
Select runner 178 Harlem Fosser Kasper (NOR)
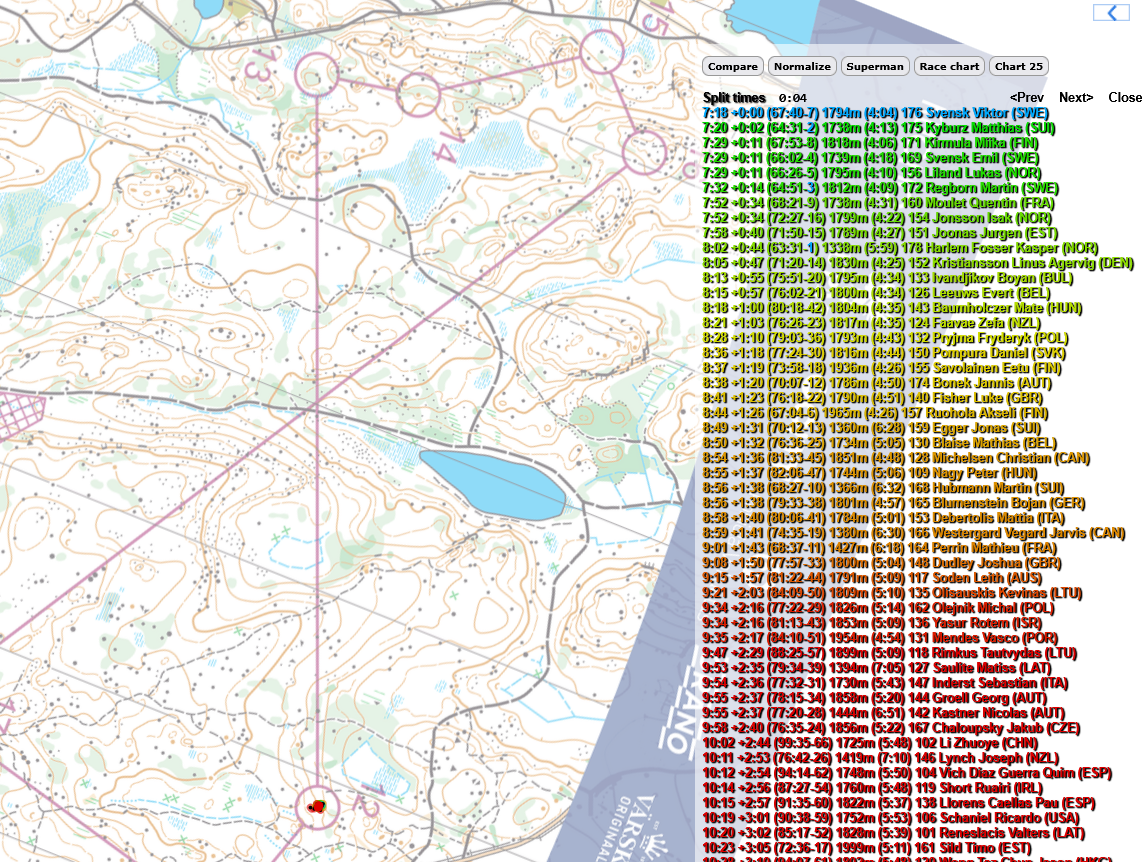pyautogui.click(x=900, y=248)
